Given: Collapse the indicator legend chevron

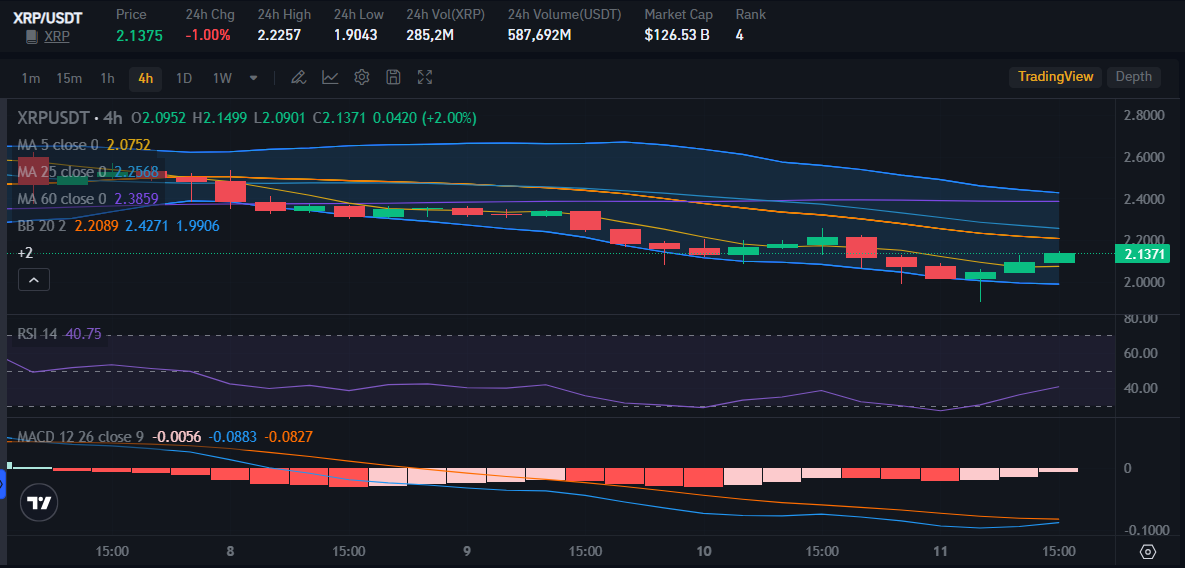Looking at the screenshot, I should click(x=34, y=280).
